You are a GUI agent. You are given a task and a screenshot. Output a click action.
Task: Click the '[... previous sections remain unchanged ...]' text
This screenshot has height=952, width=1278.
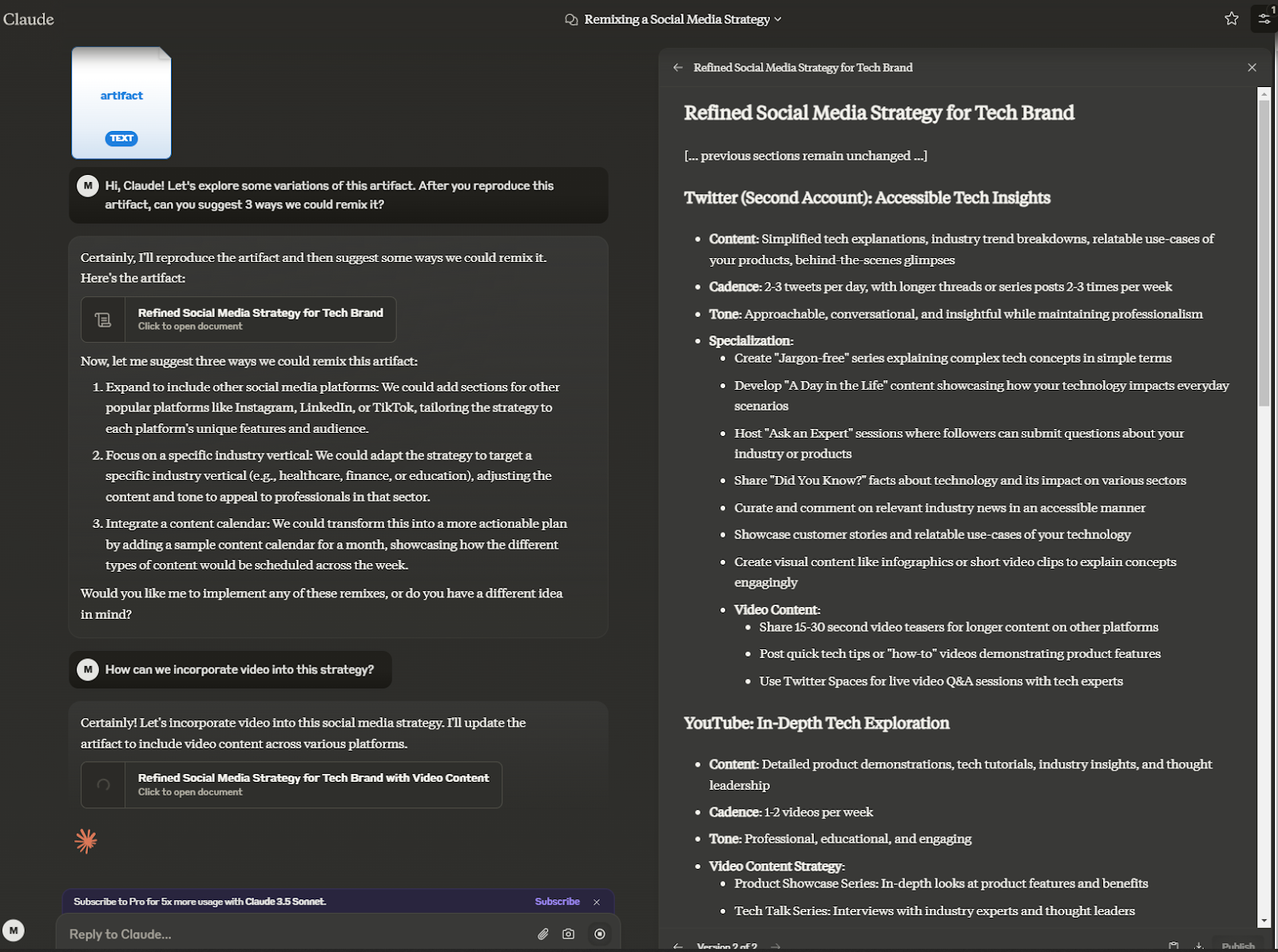tap(805, 156)
